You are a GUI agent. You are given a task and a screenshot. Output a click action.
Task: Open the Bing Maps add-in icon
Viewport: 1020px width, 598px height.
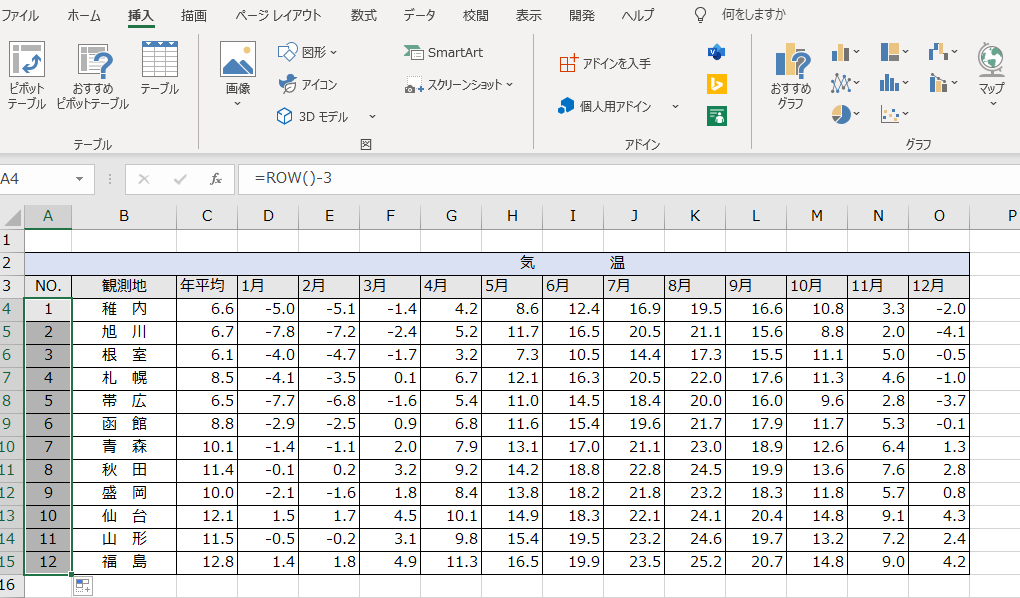point(716,84)
